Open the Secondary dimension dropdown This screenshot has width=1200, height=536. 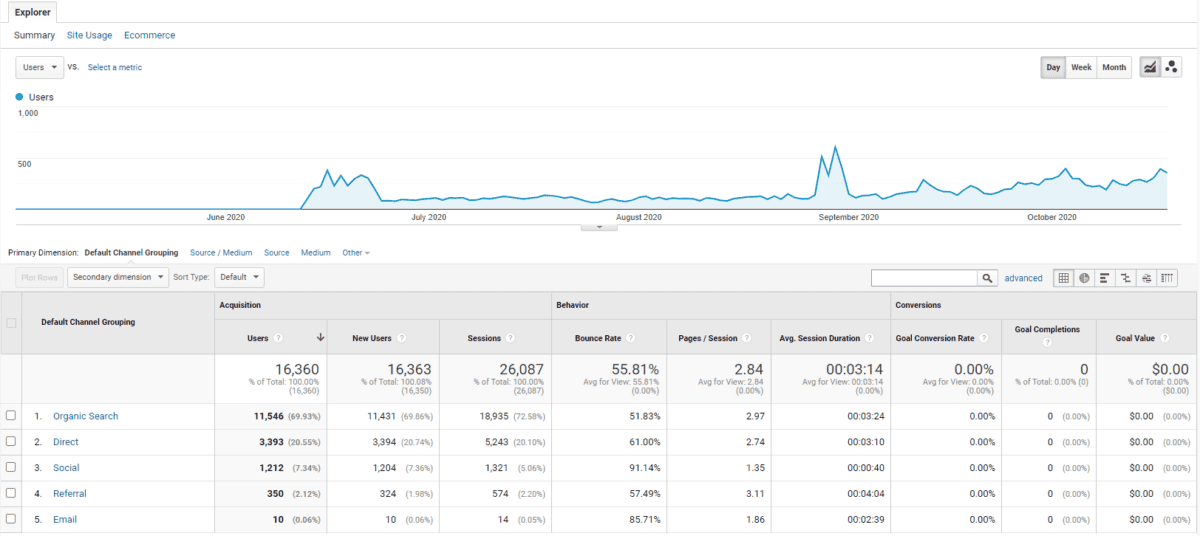coord(118,277)
